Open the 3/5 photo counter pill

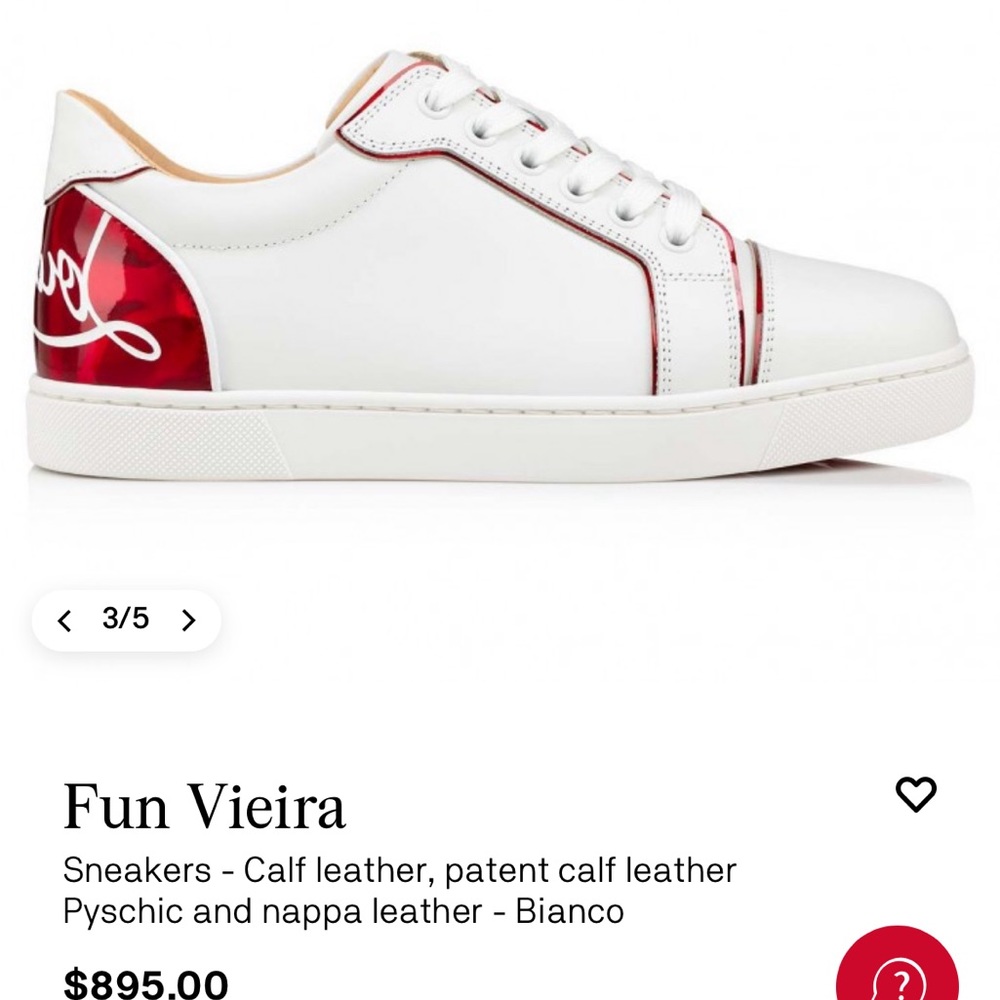coord(125,621)
